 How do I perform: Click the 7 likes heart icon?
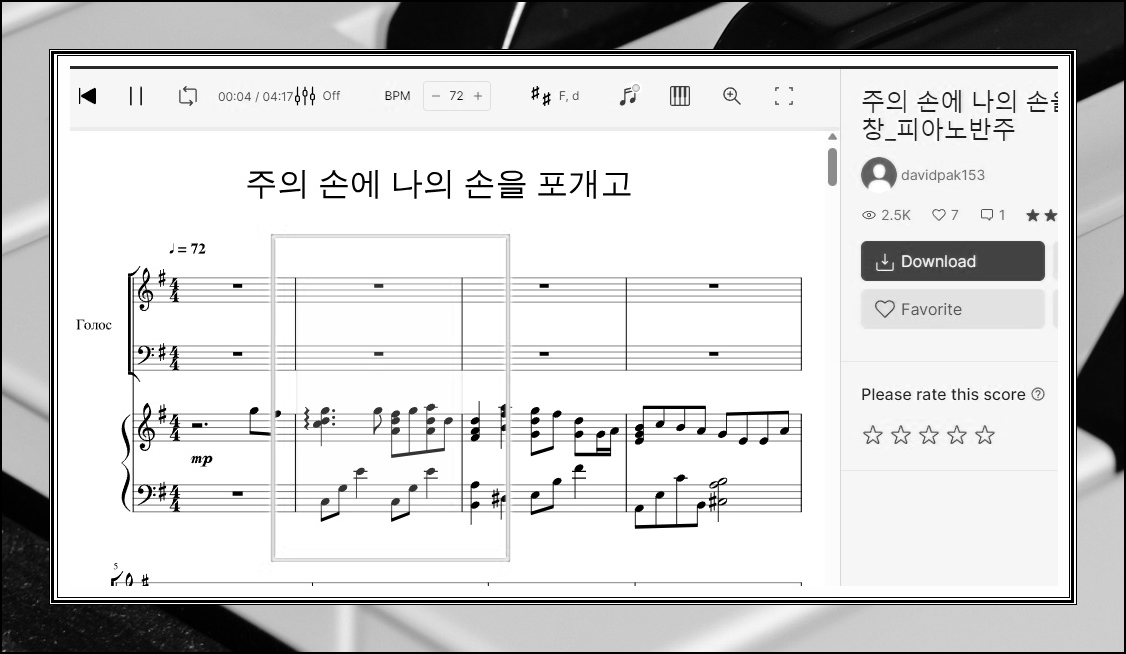(939, 215)
